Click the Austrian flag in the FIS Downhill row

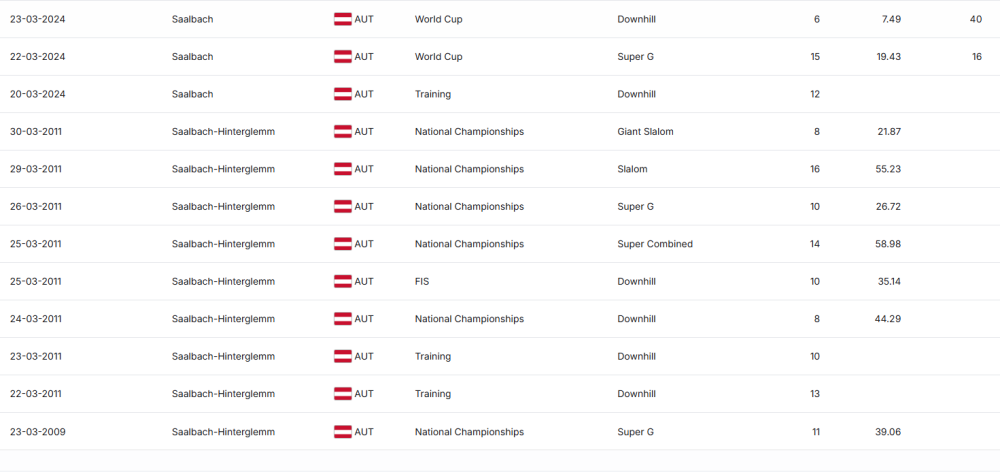pyautogui.click(x=342, y=282)
